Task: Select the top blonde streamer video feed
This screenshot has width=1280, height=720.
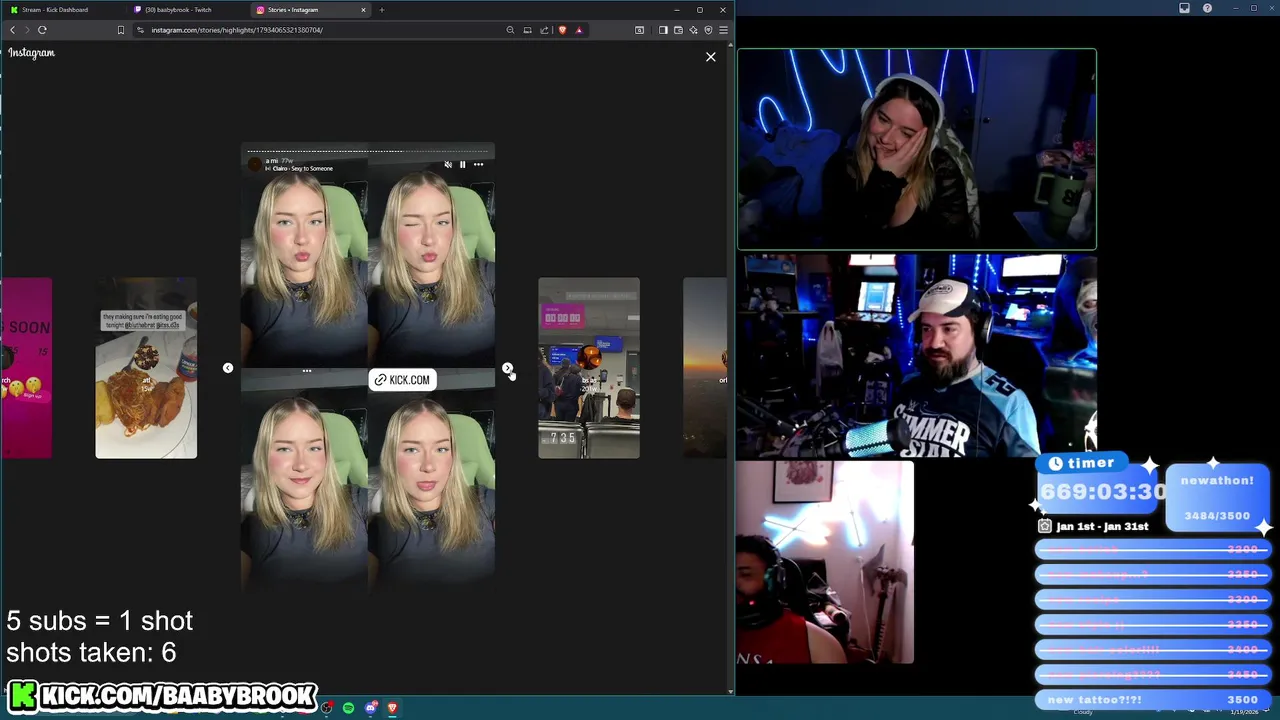Action: [917, 149]
